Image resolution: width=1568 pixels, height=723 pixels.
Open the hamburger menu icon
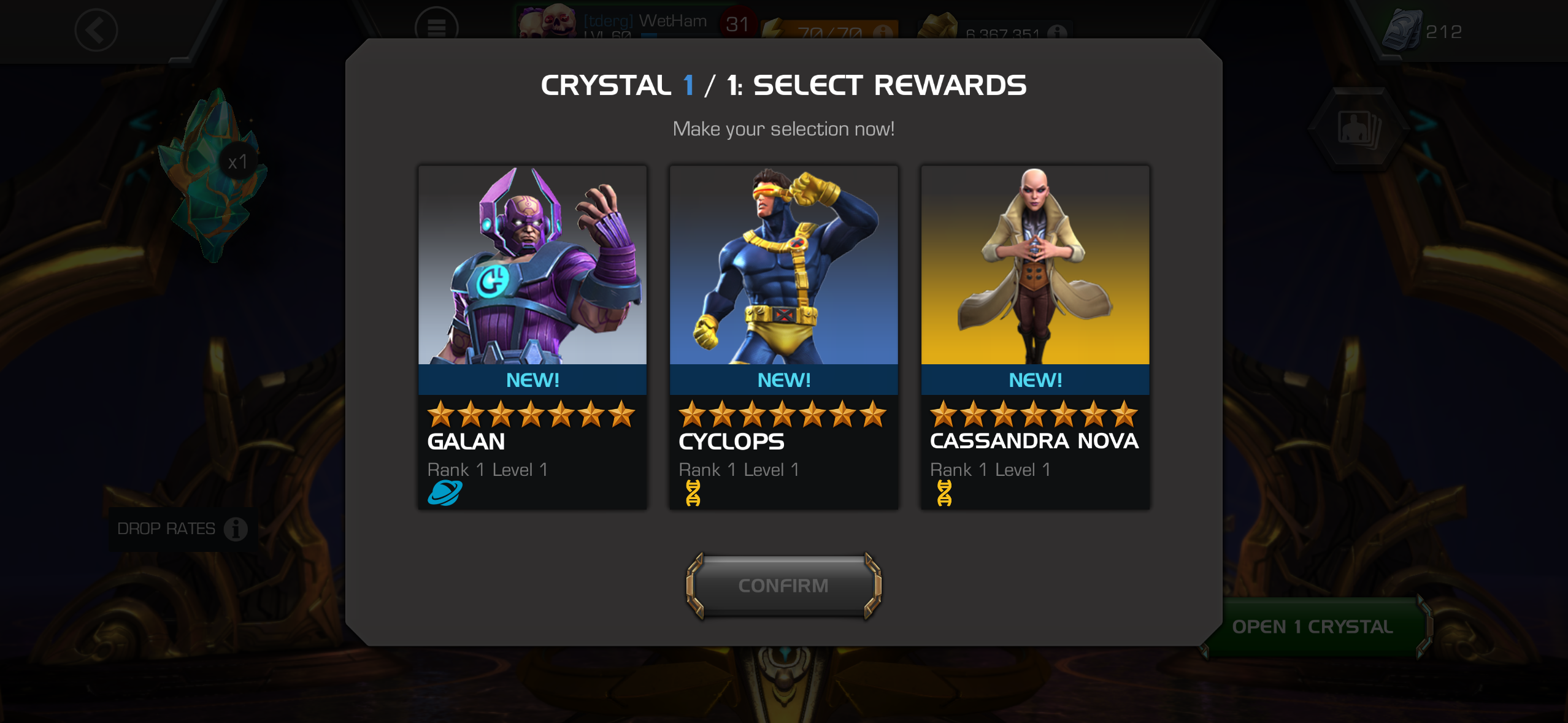tap(436, 26)
